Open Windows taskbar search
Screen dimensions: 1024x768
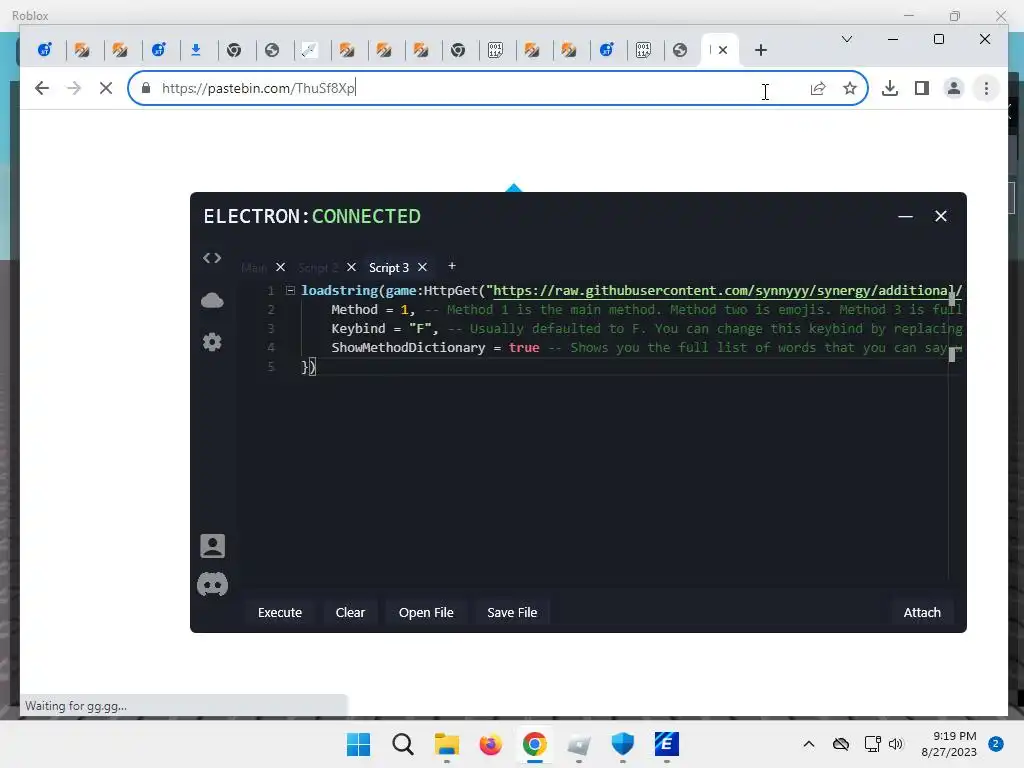402,744
